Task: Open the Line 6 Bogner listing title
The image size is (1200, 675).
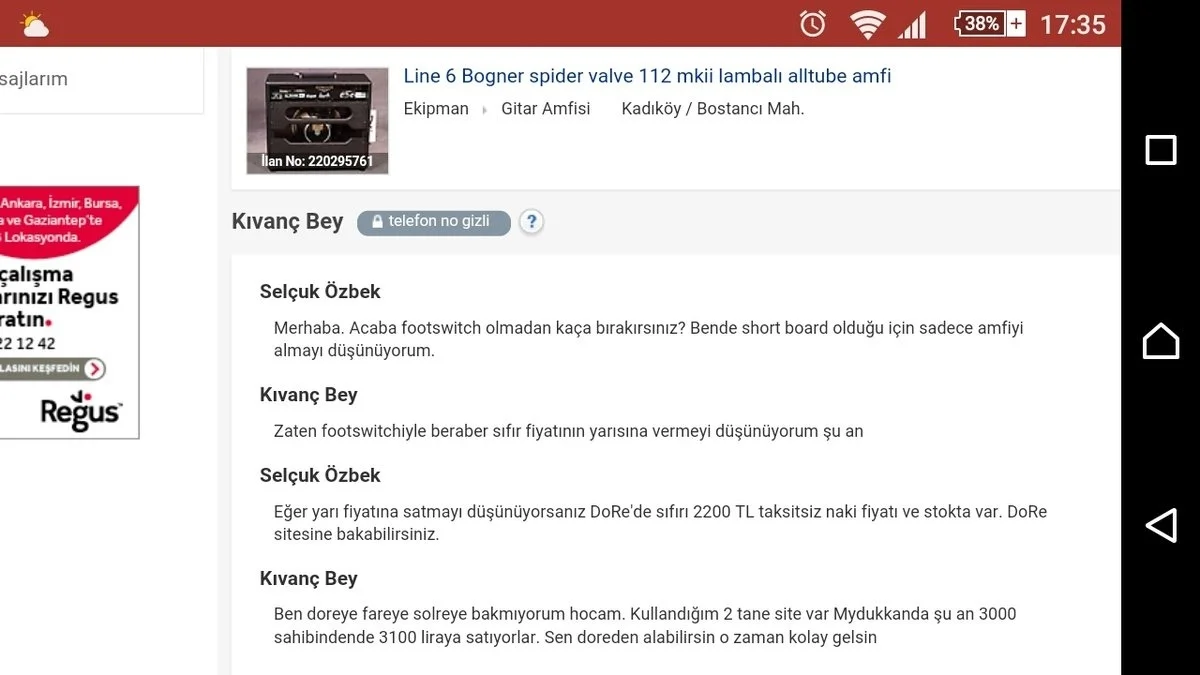Action: 647,77
